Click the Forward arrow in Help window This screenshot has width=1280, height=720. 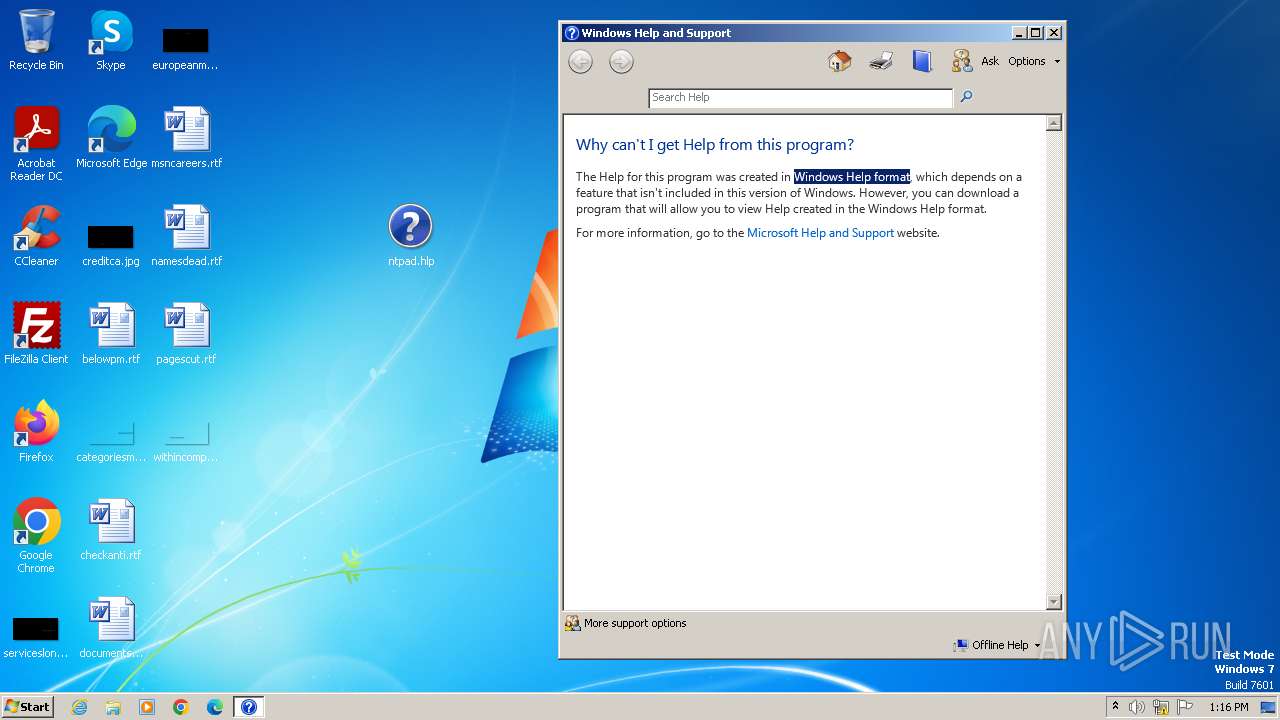click(621, 62)
